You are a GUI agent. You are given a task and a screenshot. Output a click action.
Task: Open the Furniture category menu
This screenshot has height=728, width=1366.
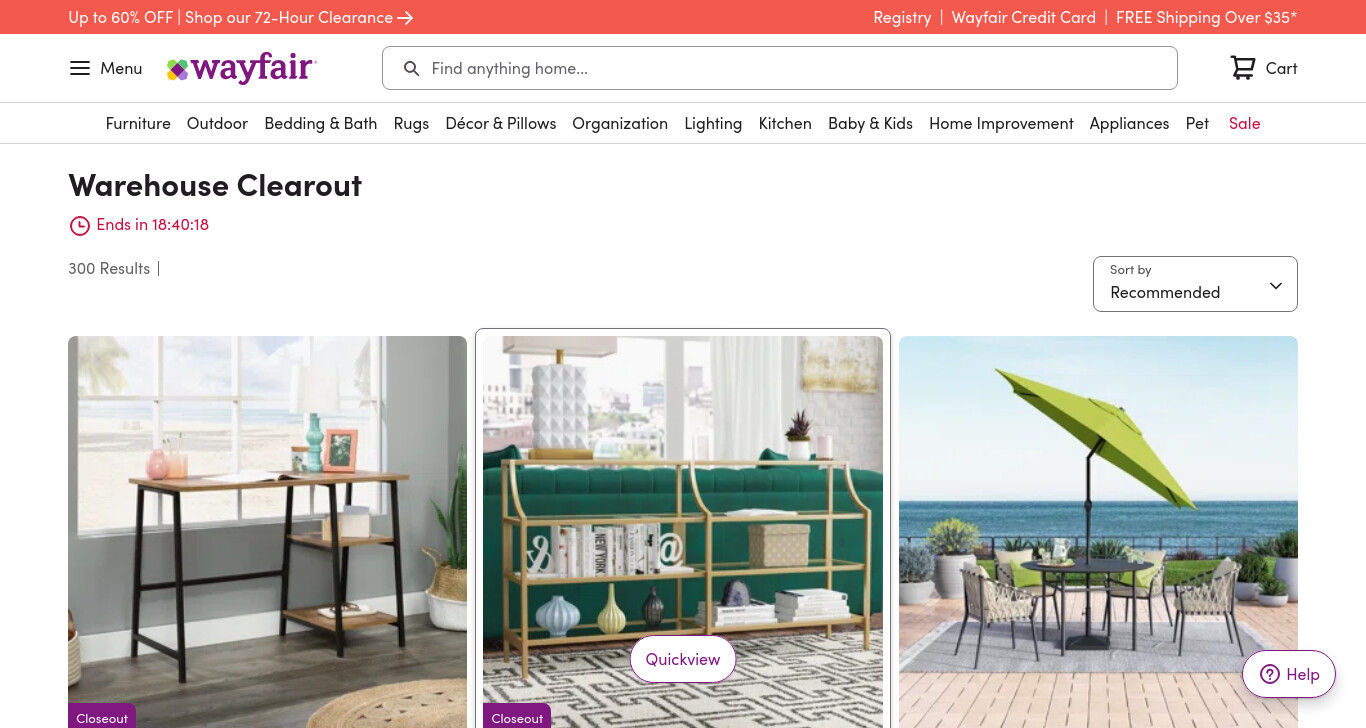point(138,123)
